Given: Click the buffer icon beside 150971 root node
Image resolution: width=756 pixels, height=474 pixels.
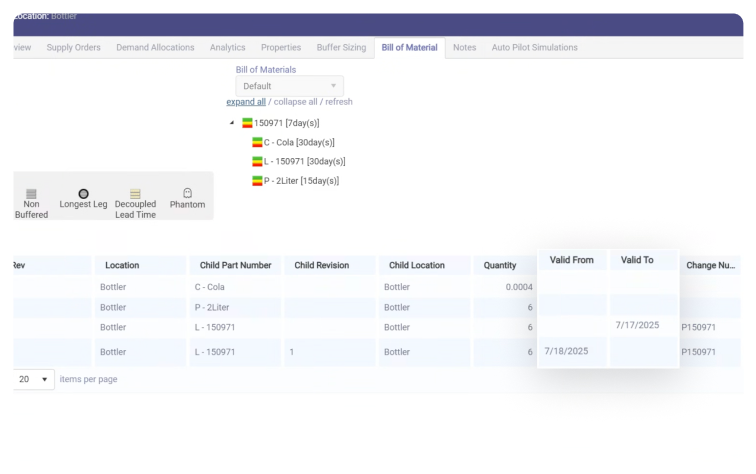Looking at the screenshot, I should [247, 123].
